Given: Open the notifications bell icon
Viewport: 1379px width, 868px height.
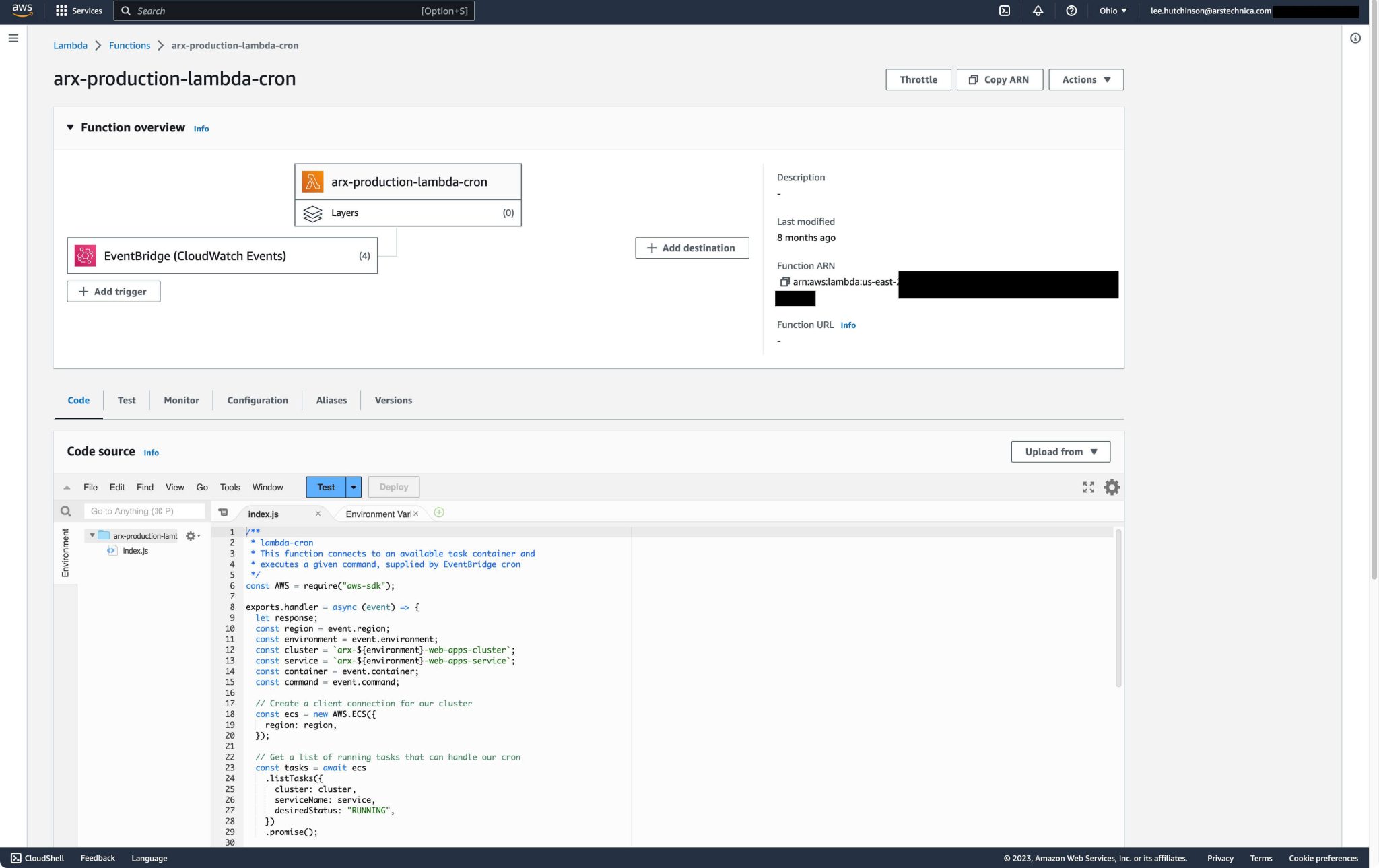Looking at the screenshot, I should tap(1038, 11).
